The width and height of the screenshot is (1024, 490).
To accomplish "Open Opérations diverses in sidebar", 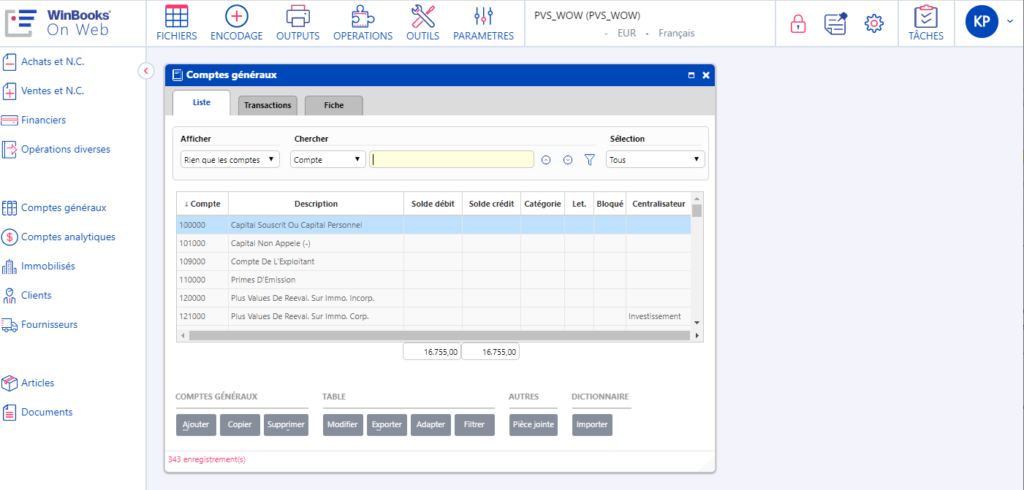I will [x=57, y=150].
